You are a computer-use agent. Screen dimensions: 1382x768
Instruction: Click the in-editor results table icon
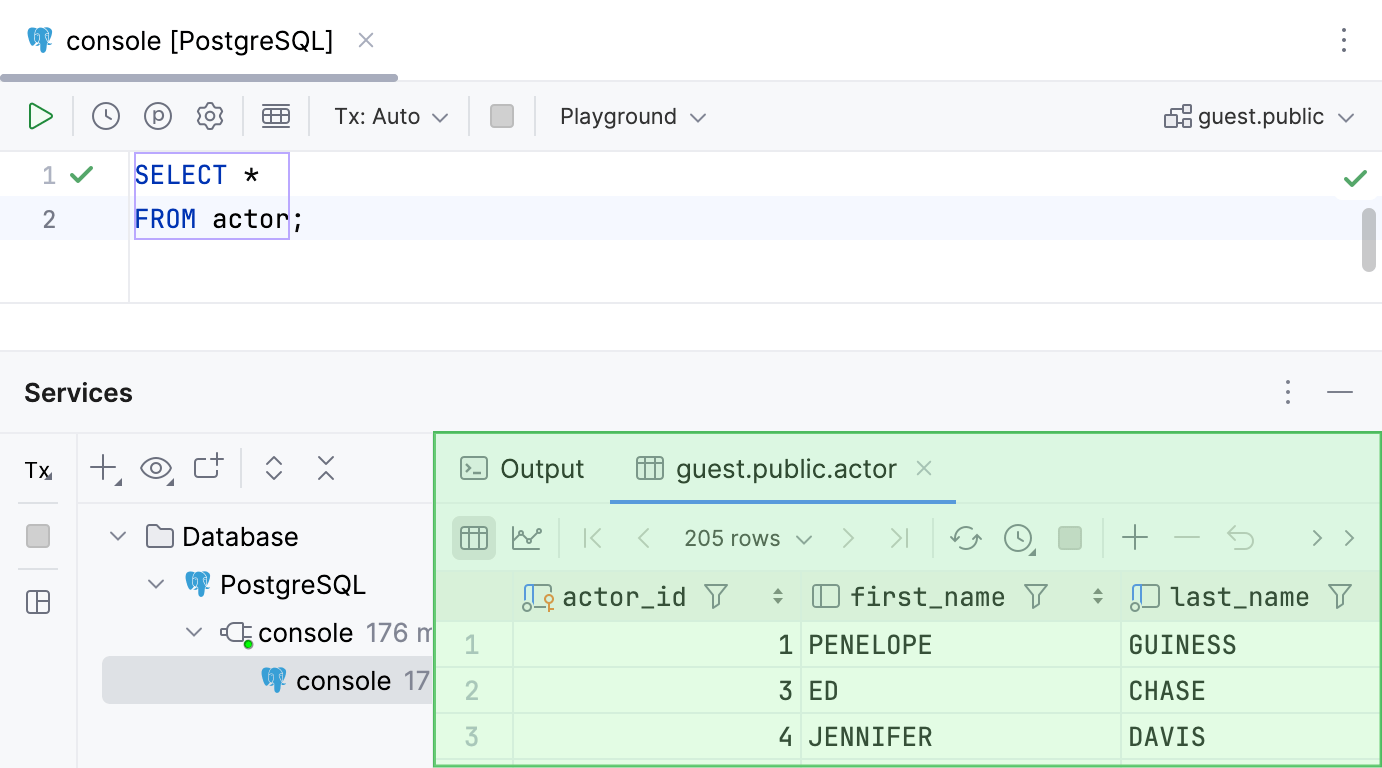coord(276,117)
